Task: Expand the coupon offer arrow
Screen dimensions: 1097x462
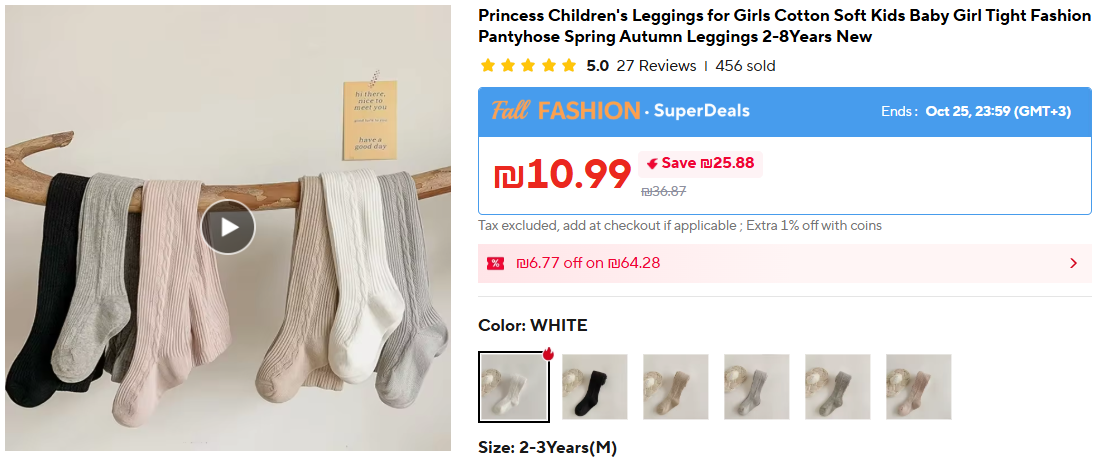Action: click(x=1073, y=264)
